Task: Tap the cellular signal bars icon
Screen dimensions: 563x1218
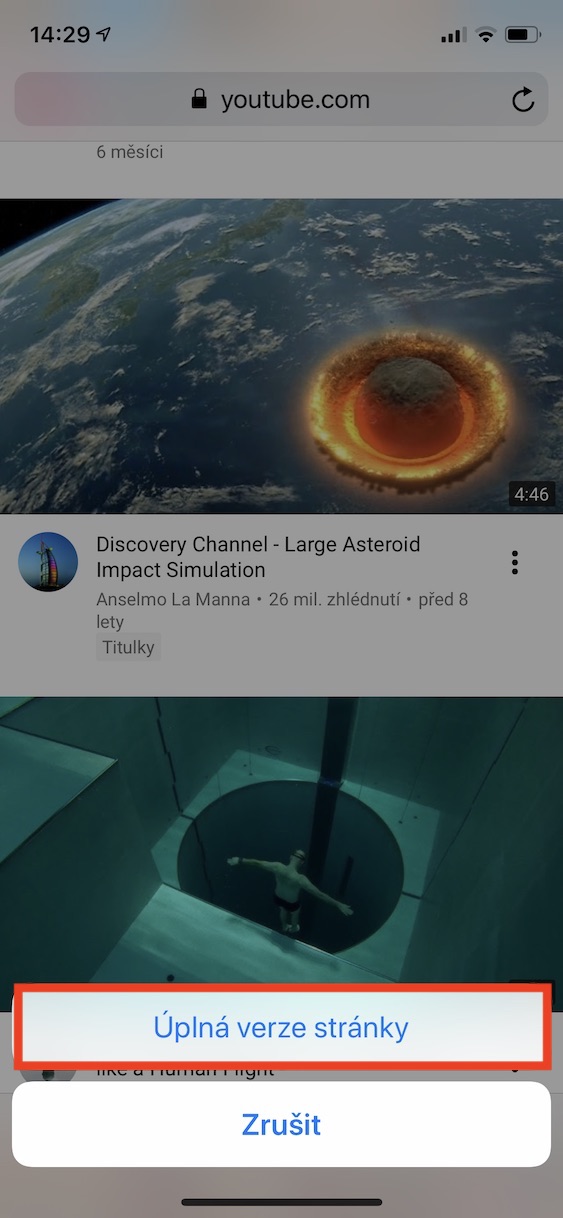Action: point(453,35)
